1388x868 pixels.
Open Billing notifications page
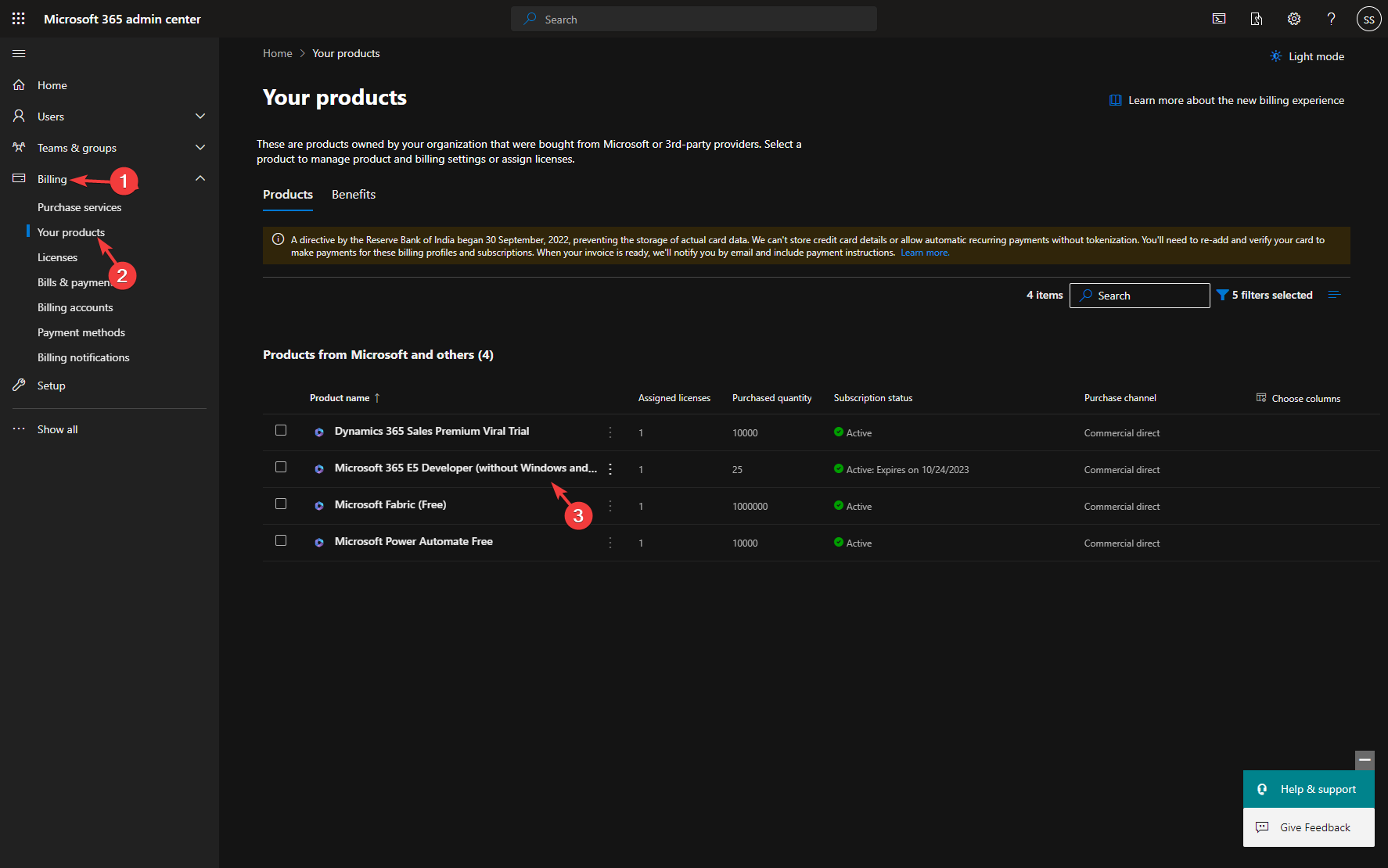[84, 357]
